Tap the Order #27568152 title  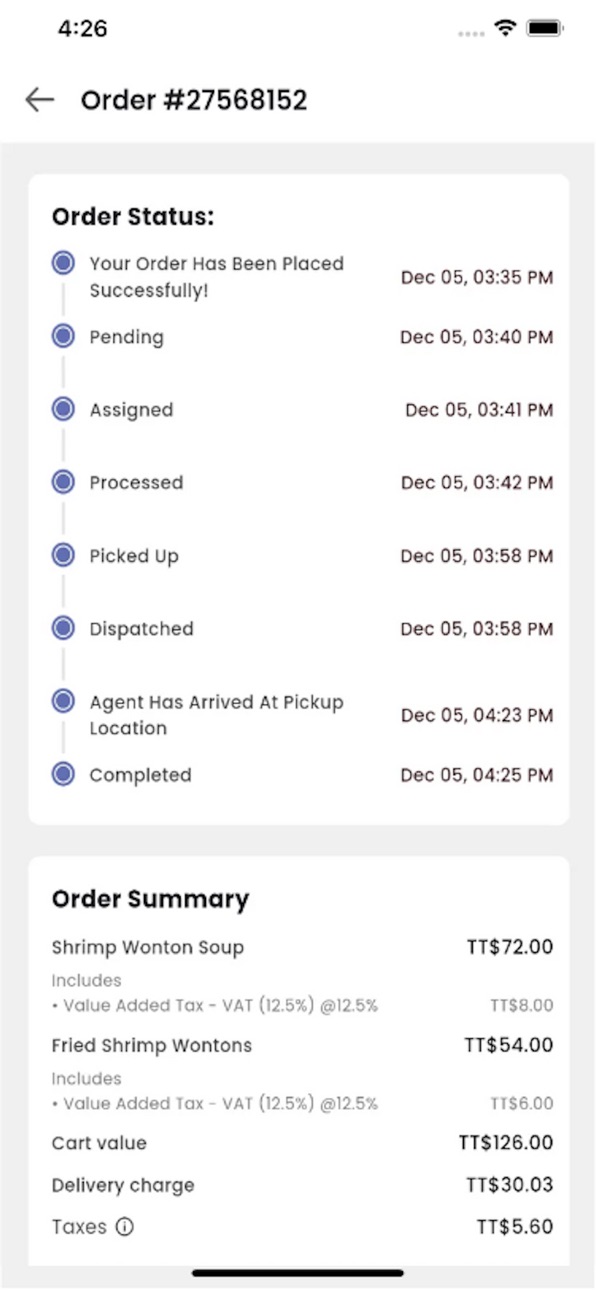[194, 100]
